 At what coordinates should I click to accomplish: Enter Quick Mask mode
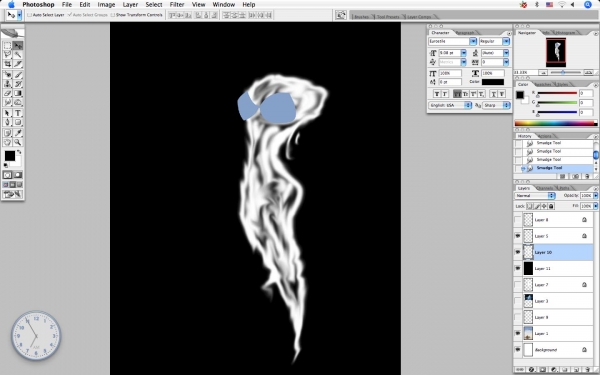(18, 175)
